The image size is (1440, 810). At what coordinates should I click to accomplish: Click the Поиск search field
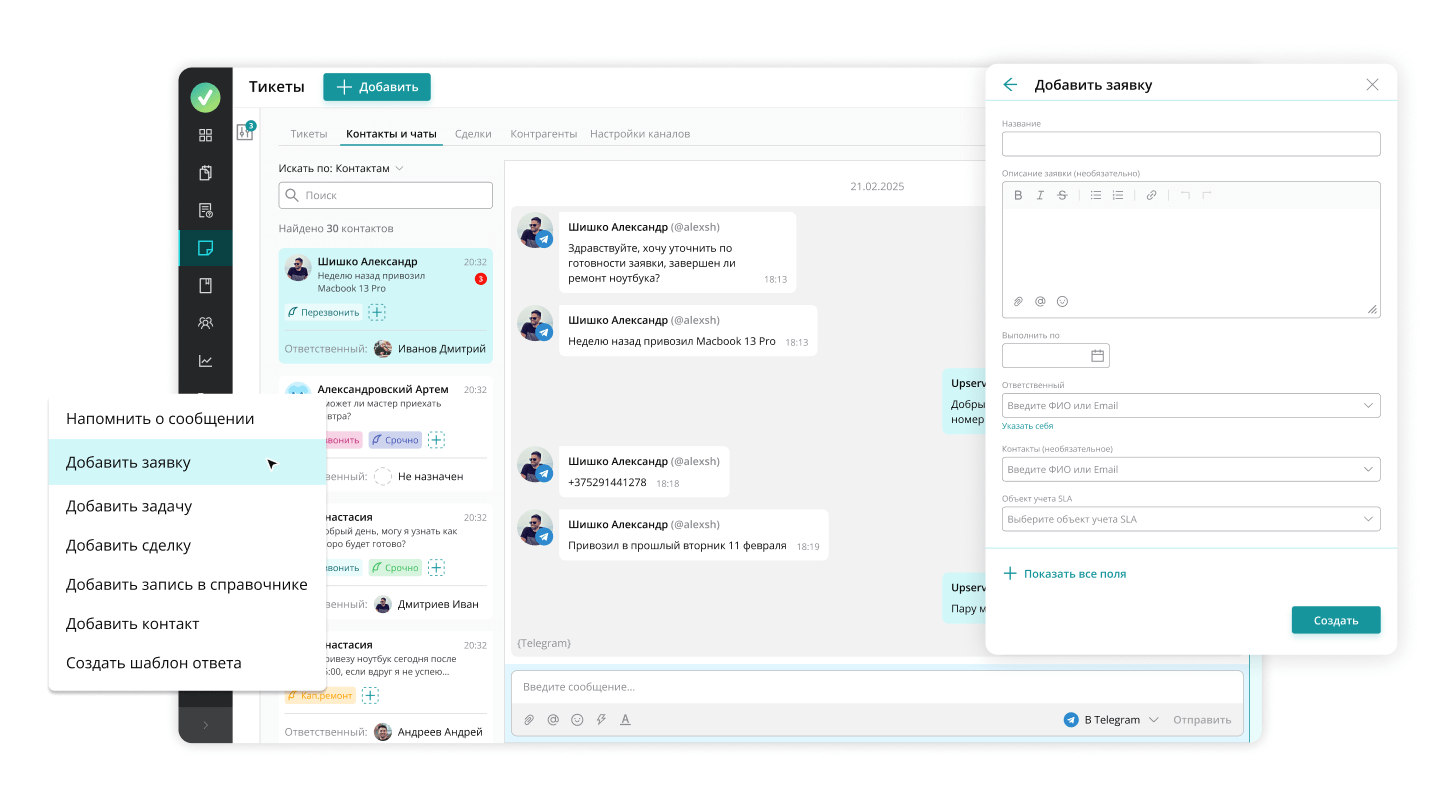tap(385, 195)
